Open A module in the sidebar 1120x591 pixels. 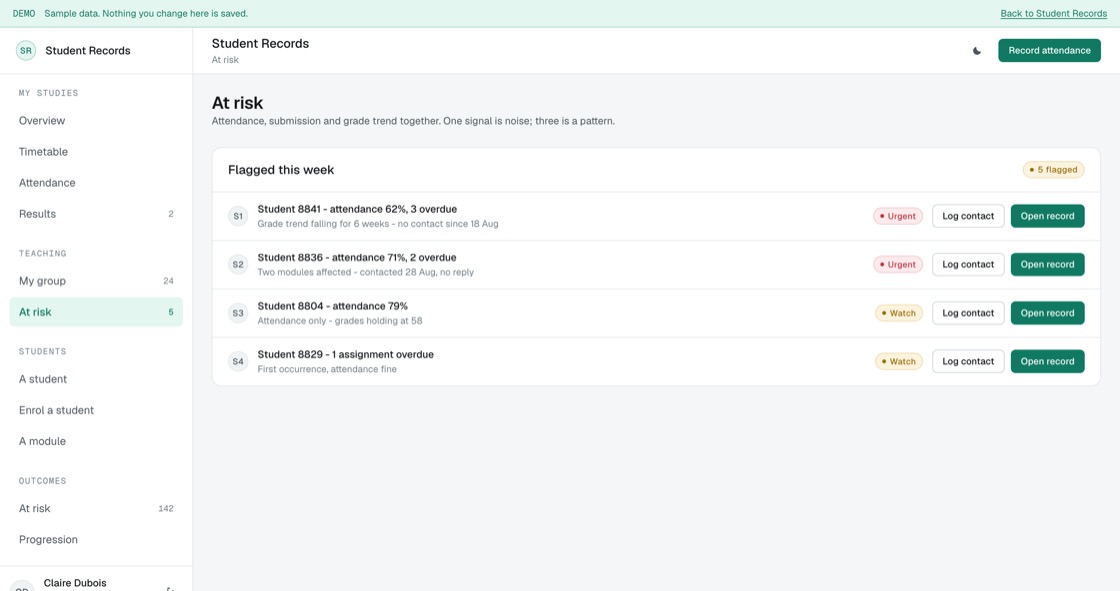[x=96, y=441]
